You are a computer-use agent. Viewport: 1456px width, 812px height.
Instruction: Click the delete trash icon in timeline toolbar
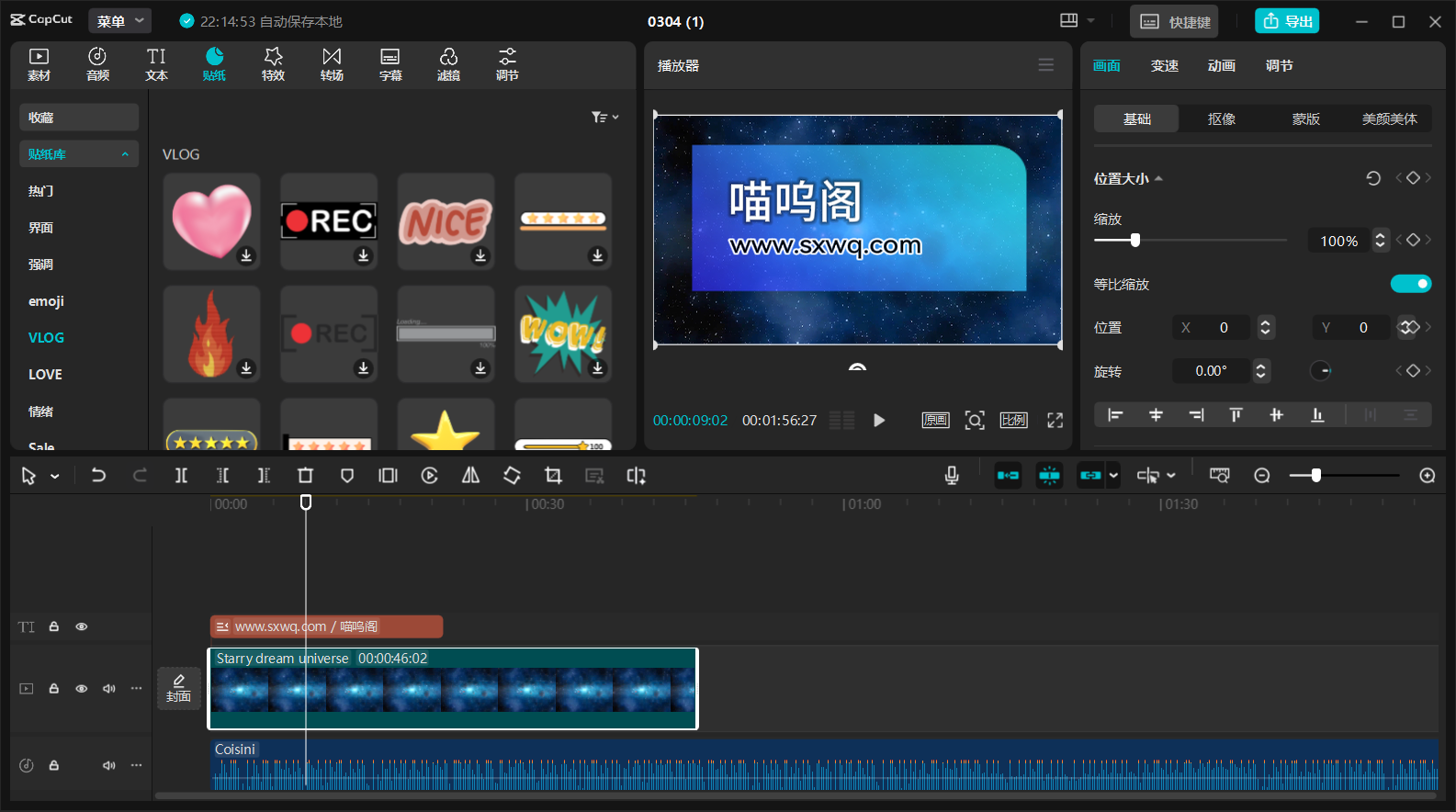[305, 475]
